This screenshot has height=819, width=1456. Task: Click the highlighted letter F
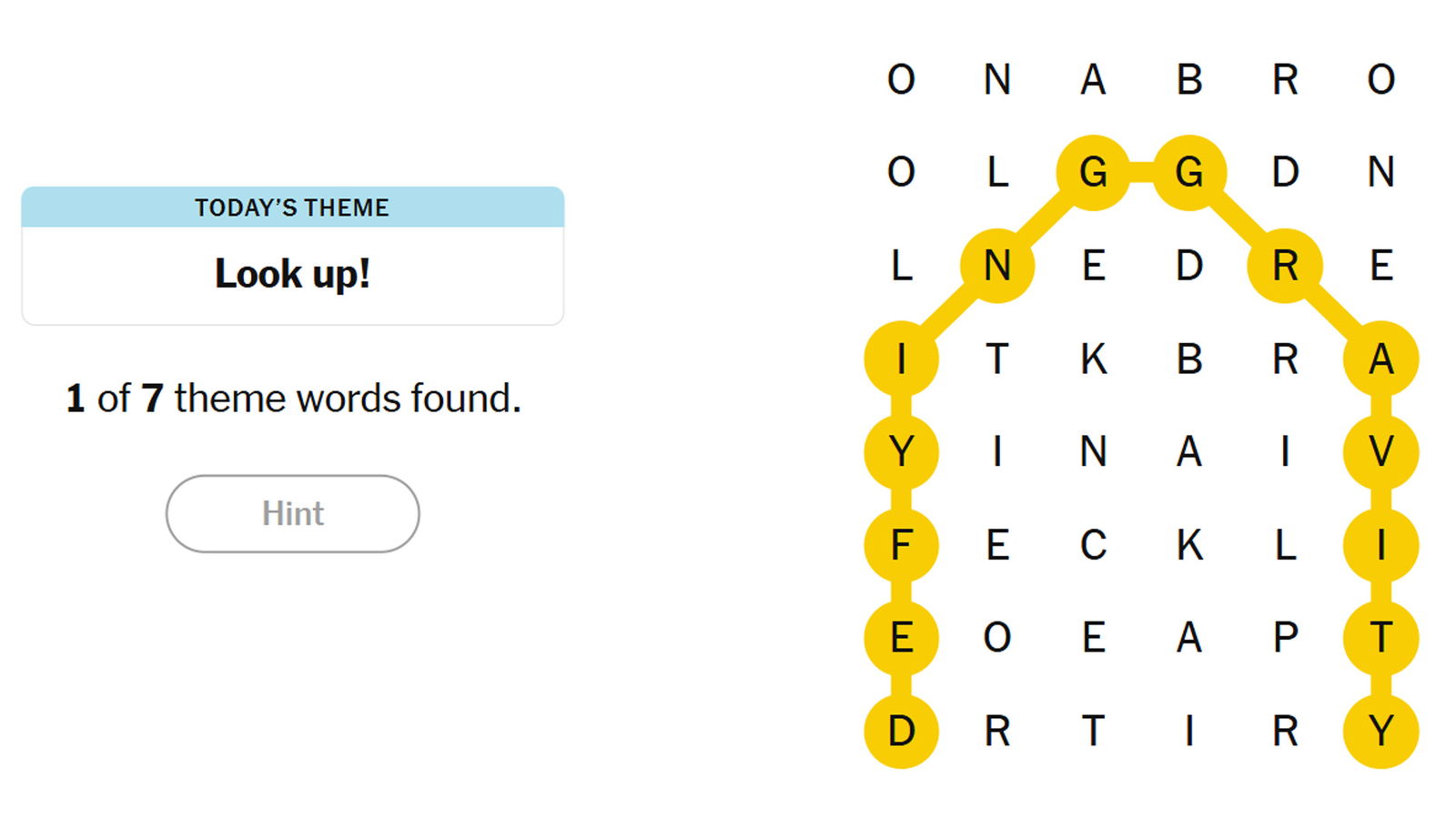[901, 545]
